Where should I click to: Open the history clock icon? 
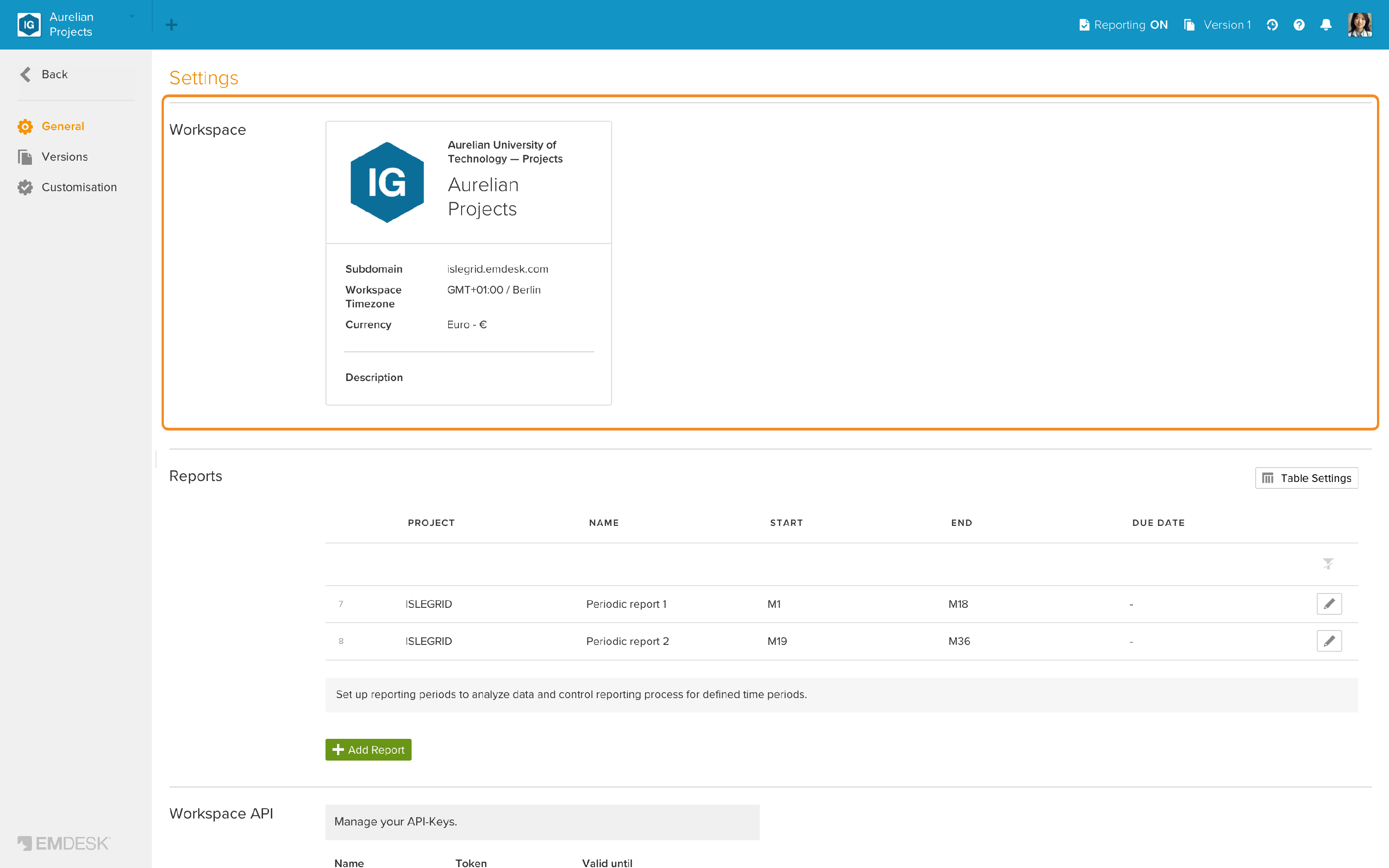coord(1272,25)
